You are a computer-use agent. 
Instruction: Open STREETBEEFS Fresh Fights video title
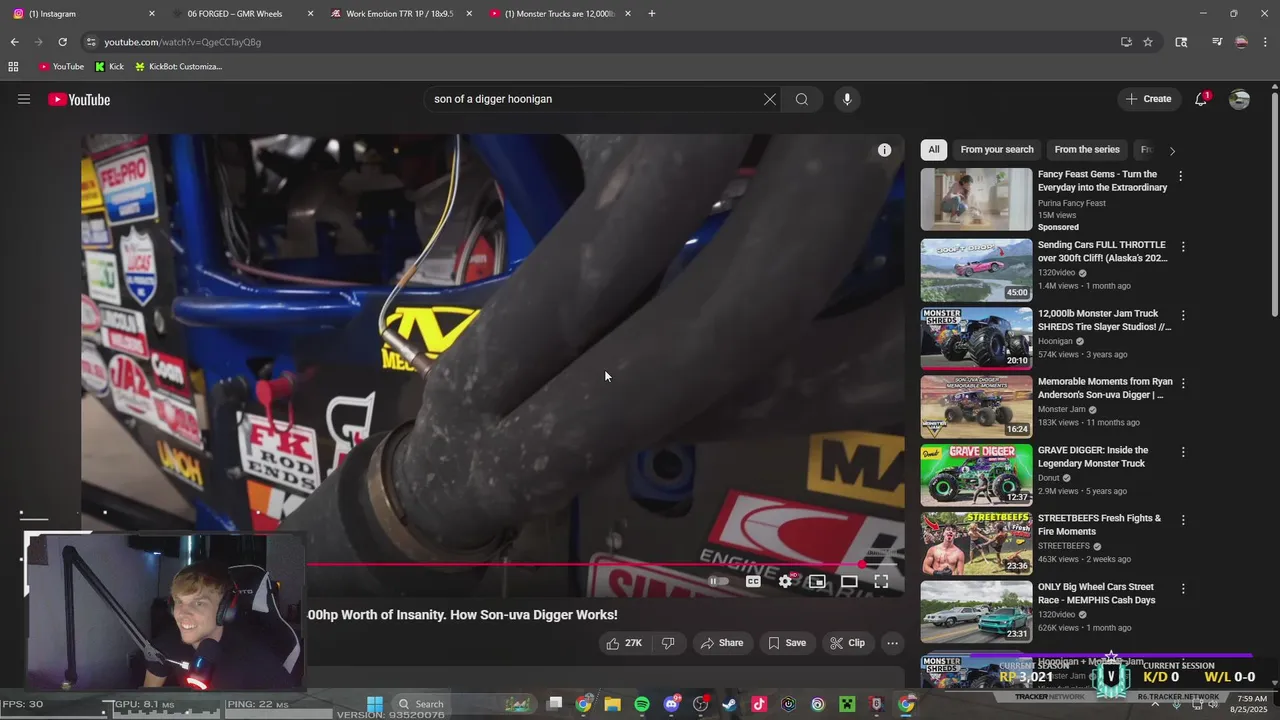click(1100, 525)
